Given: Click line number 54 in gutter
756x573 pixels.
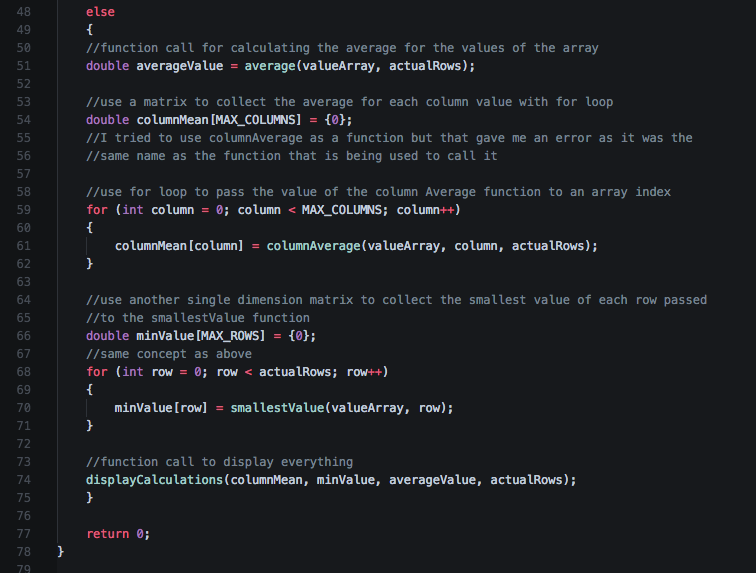Looking at the screenshot, I should 24,120.
